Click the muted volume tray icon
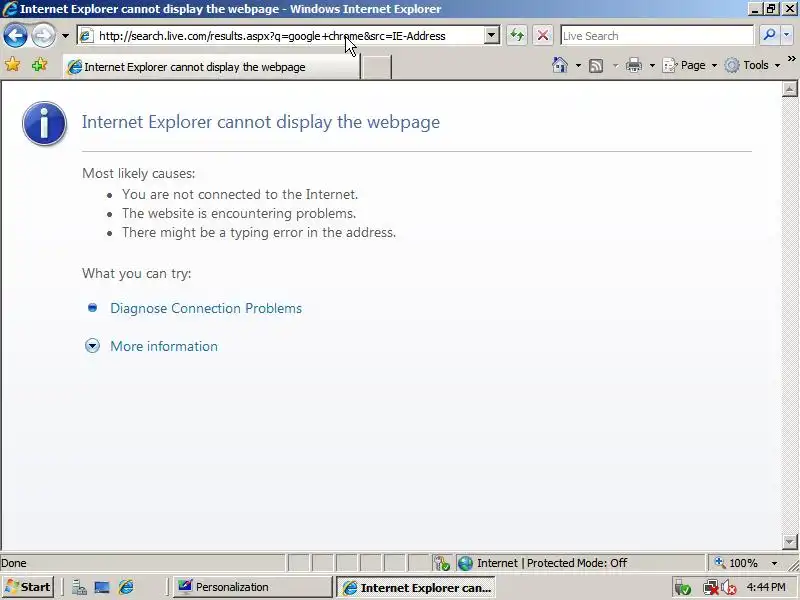Screen dimensions: 800x600 tap(729, 588)
